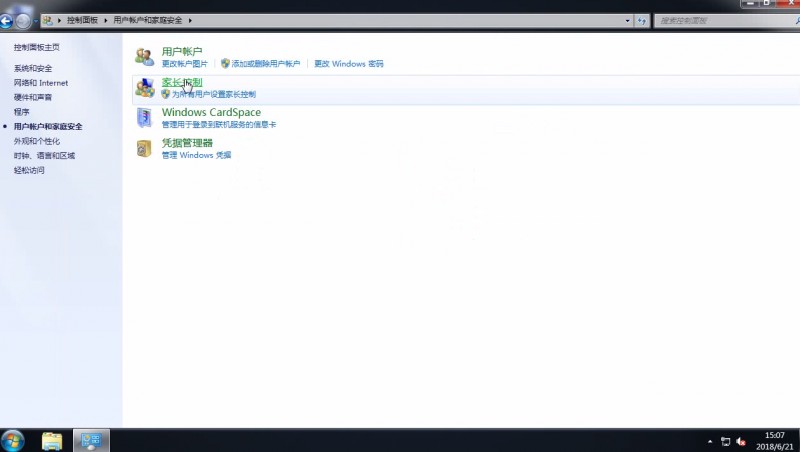This screenshot has width=800, height=452.
Task: Select 用户帐户和家庭安全 in sidebar
Action: [48, 127]
